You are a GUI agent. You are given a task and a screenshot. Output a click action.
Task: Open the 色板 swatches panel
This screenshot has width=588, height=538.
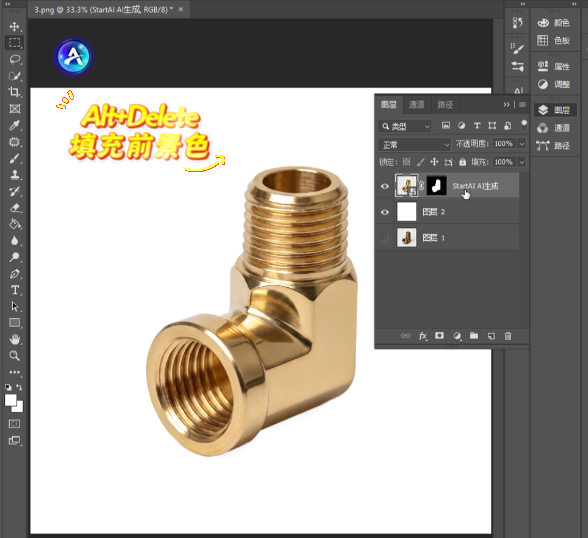[x=554, y=40]
